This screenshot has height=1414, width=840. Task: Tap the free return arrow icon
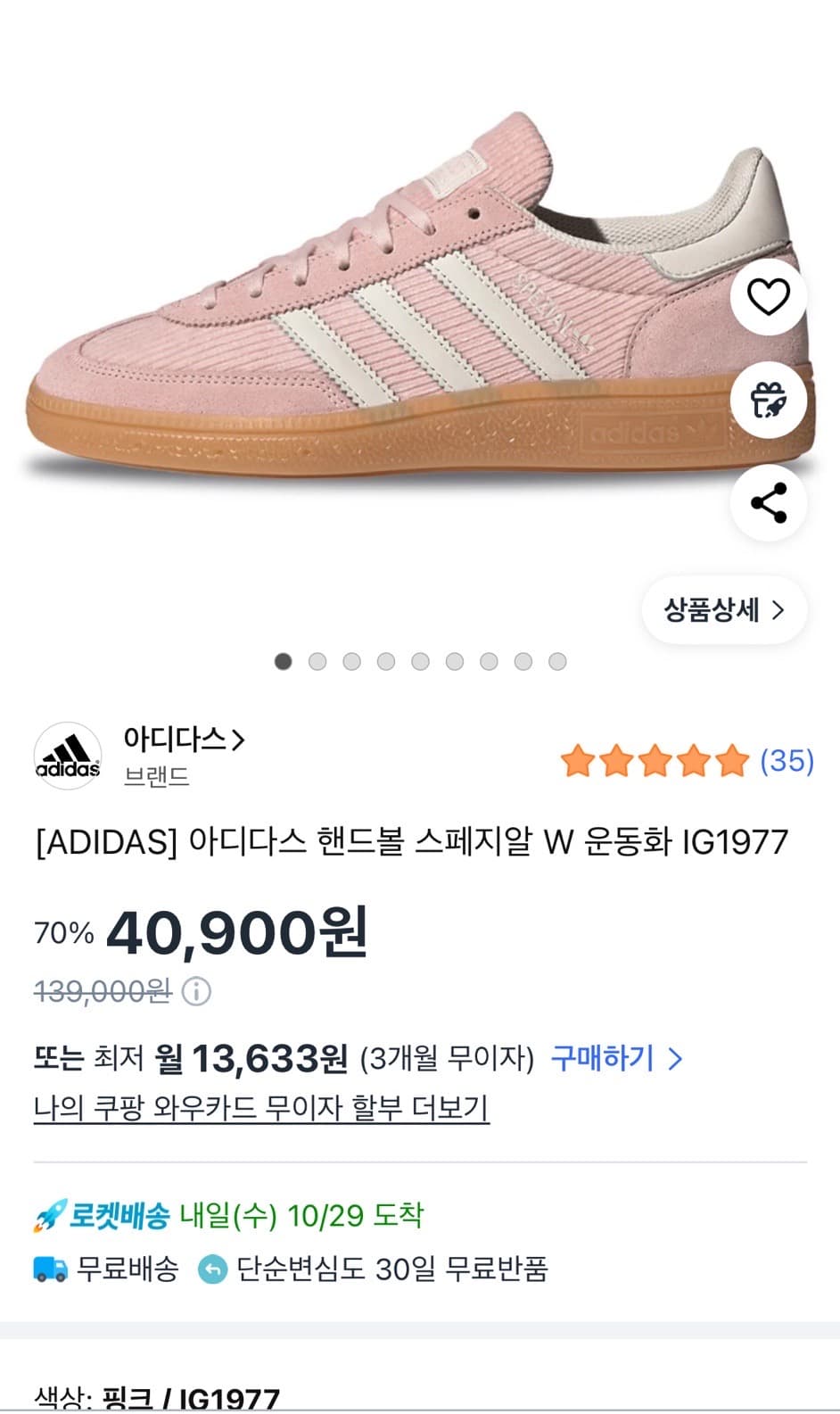tap(212, 1269)
